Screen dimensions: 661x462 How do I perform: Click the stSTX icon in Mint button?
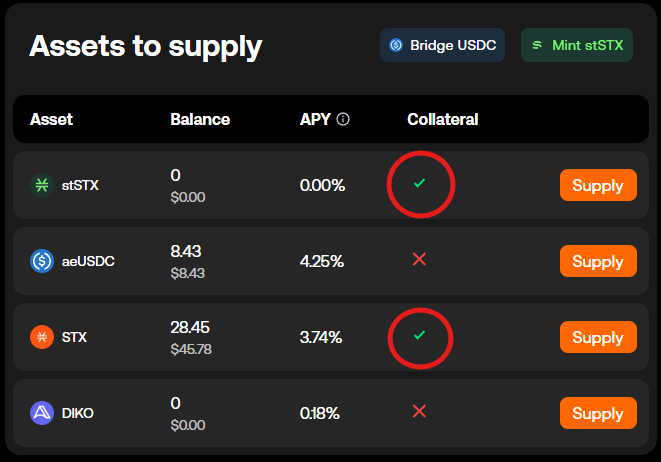pyautogui.click(x=537, y=45)
